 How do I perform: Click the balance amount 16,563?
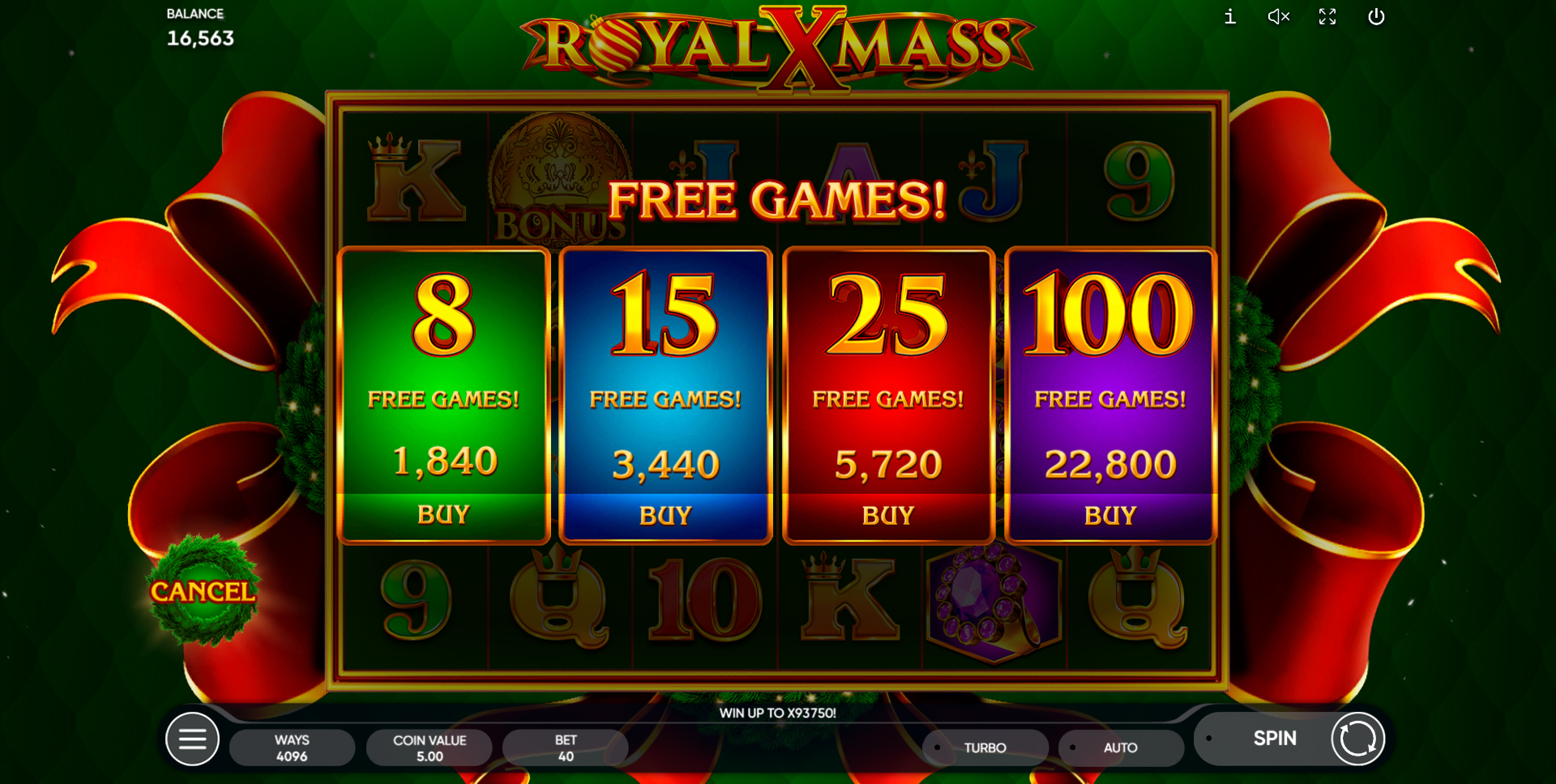pos(200,38)
